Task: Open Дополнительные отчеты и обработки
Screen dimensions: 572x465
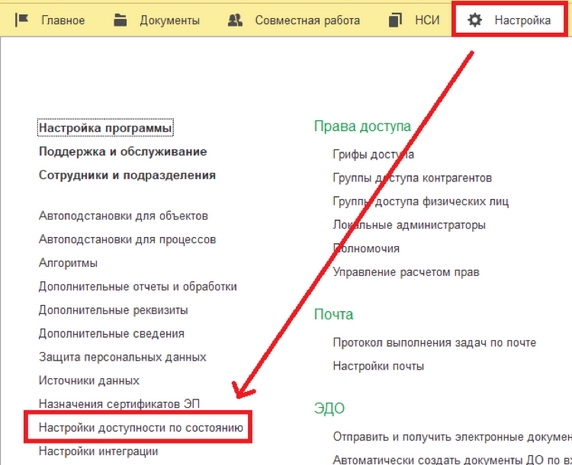Action: 138,287
